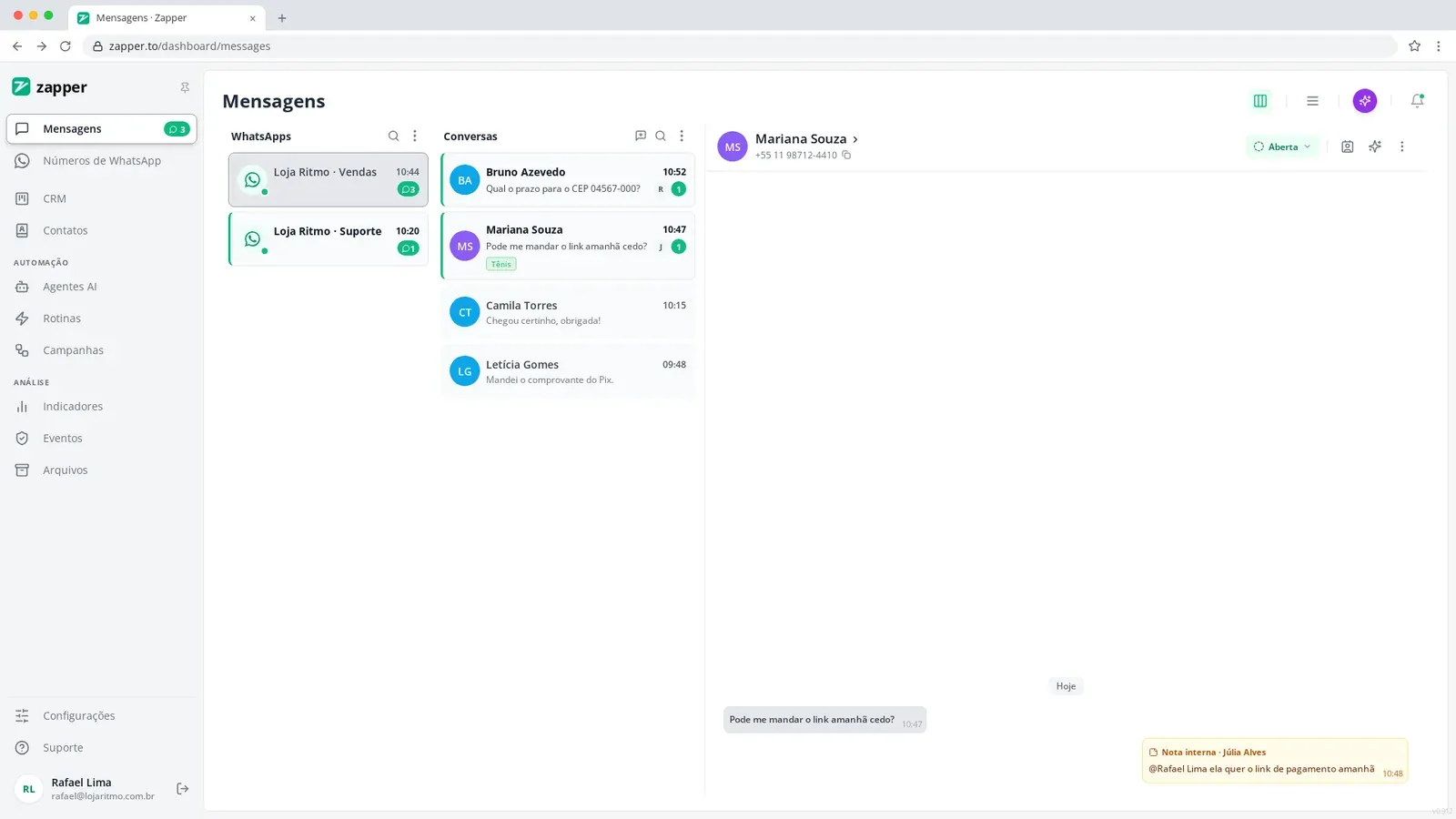Open Conversas panel three-dot menu
1456x819 pixels.
(682, 136)
